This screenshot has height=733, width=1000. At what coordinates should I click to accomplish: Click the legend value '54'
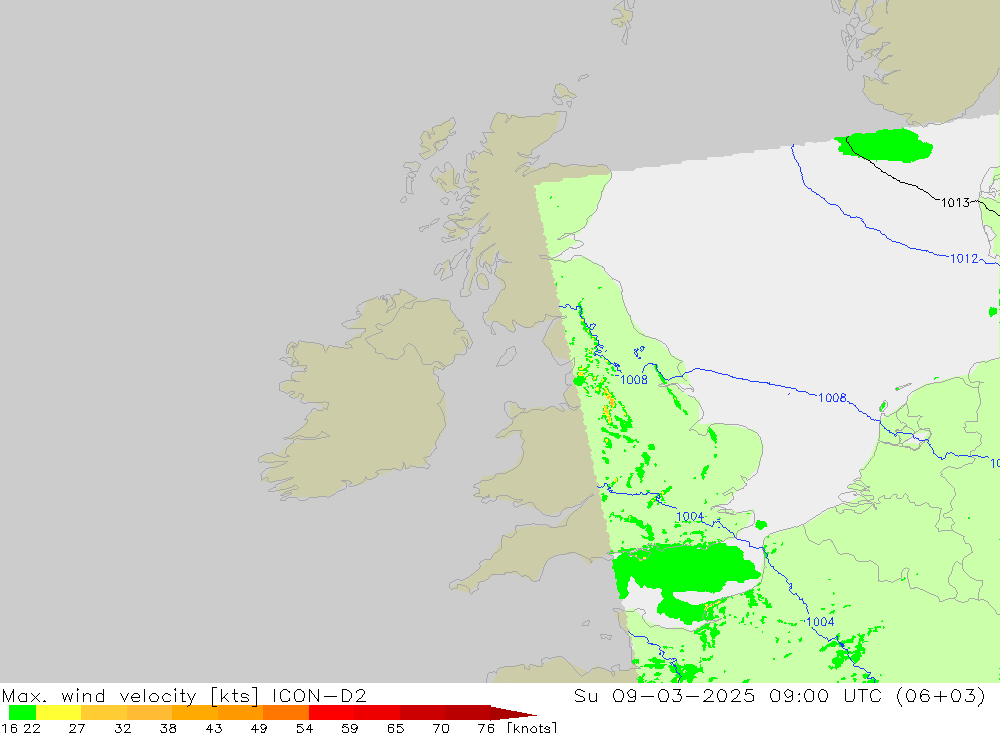tap(304, 728)
